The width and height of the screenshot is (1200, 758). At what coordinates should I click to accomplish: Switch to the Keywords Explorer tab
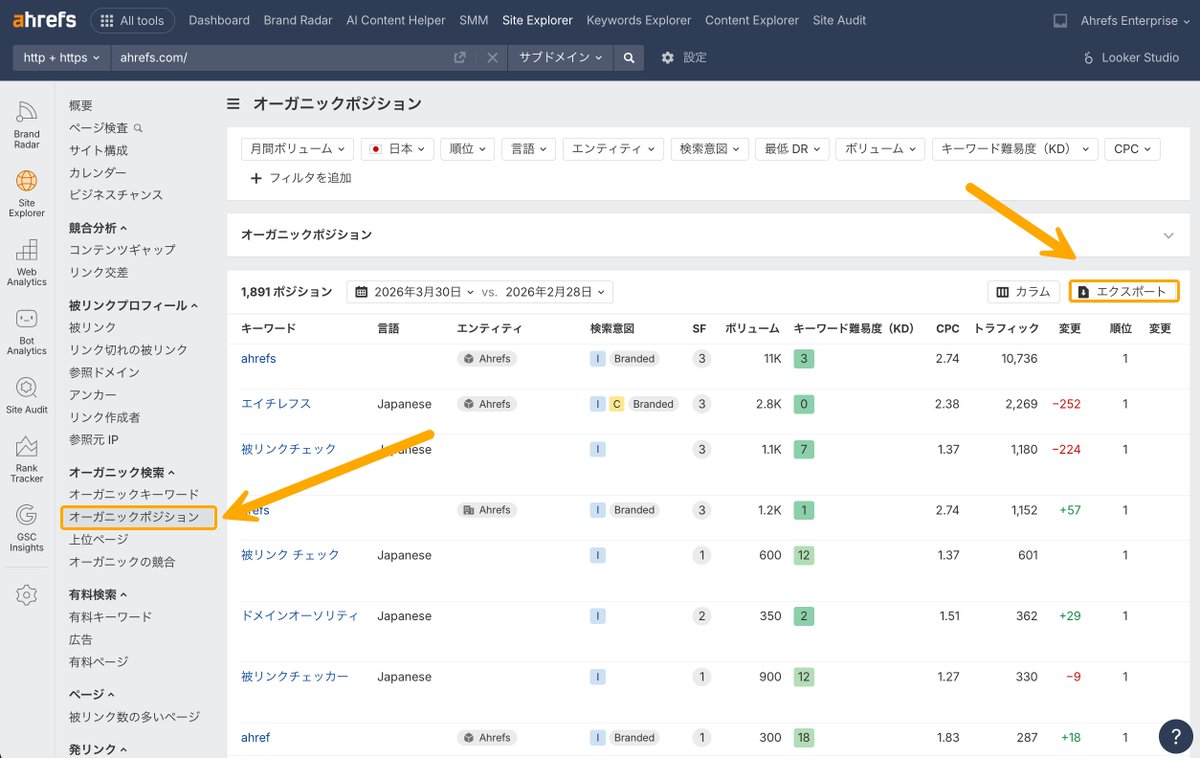[x=638, y=20]
